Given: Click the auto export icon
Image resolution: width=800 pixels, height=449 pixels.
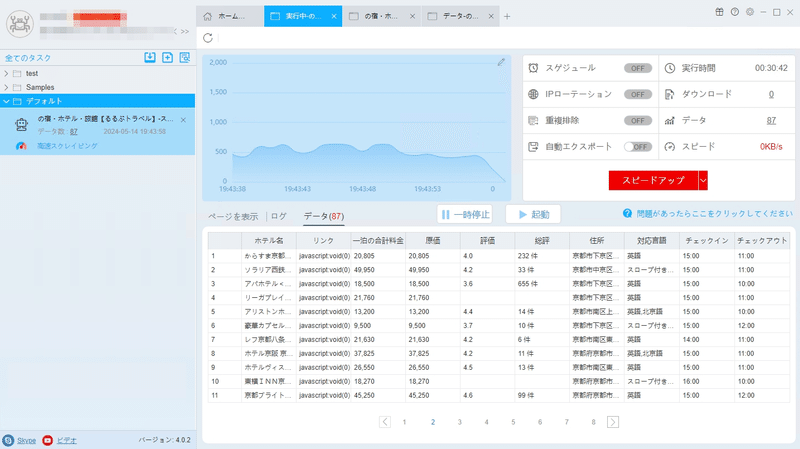Looking at the screenshot, I should coord(533,147).
